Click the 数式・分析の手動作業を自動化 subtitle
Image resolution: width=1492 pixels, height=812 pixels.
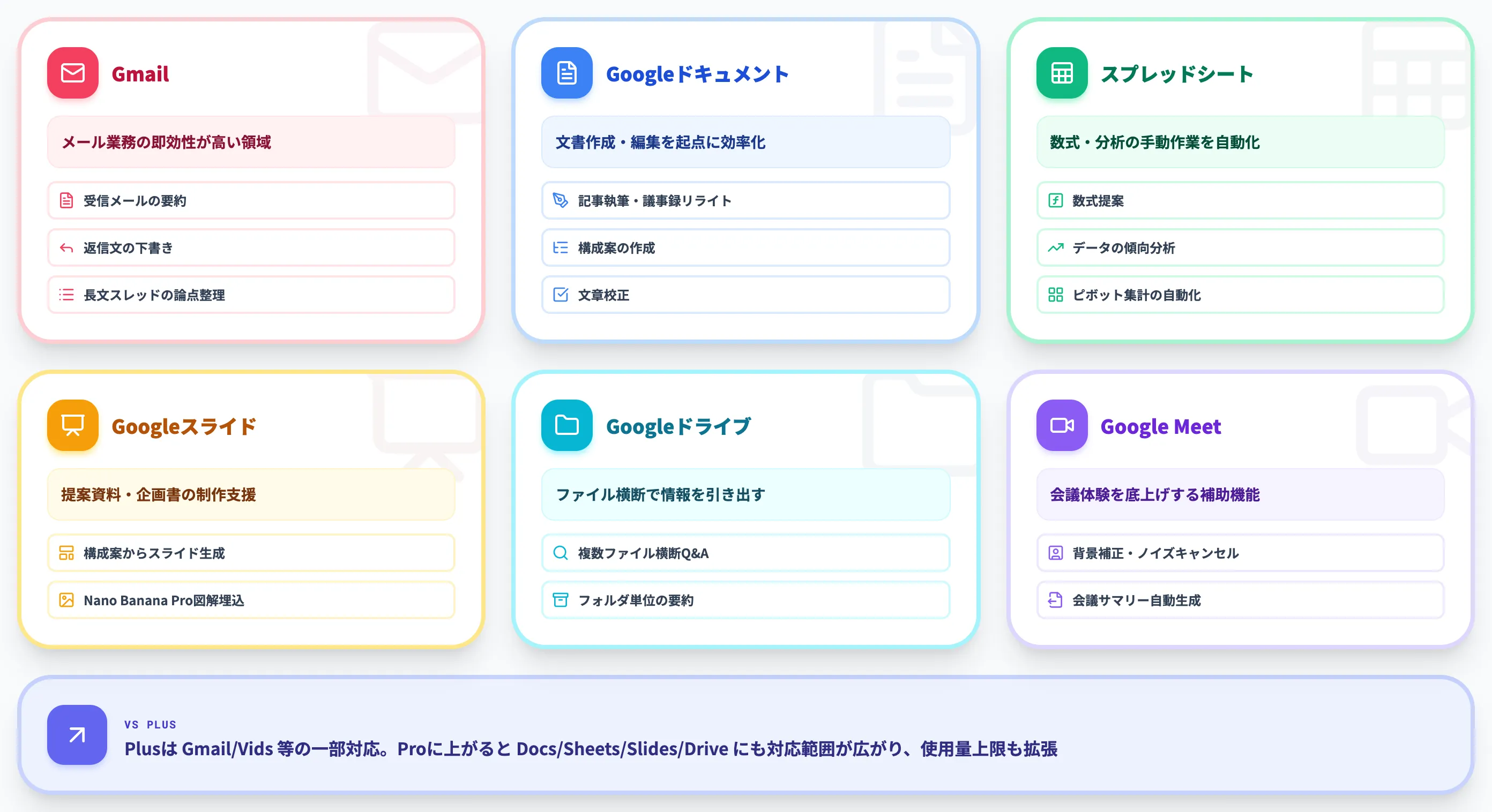click(1155, 142)
